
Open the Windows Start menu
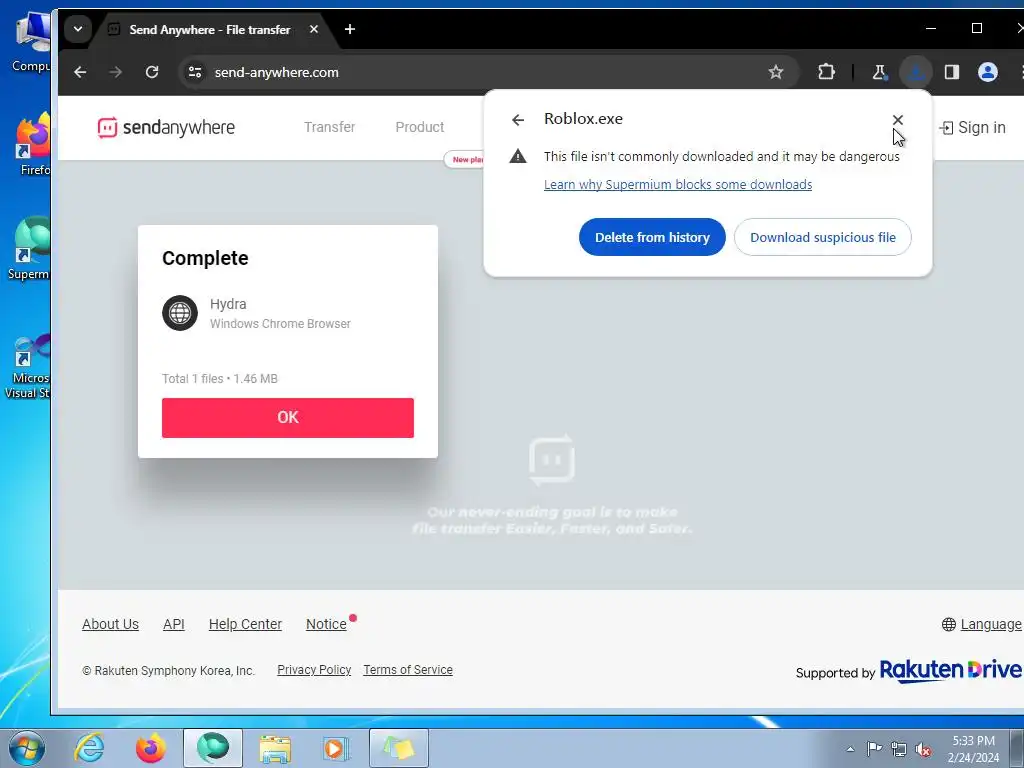pyautogui.click(x=26, y=748)
